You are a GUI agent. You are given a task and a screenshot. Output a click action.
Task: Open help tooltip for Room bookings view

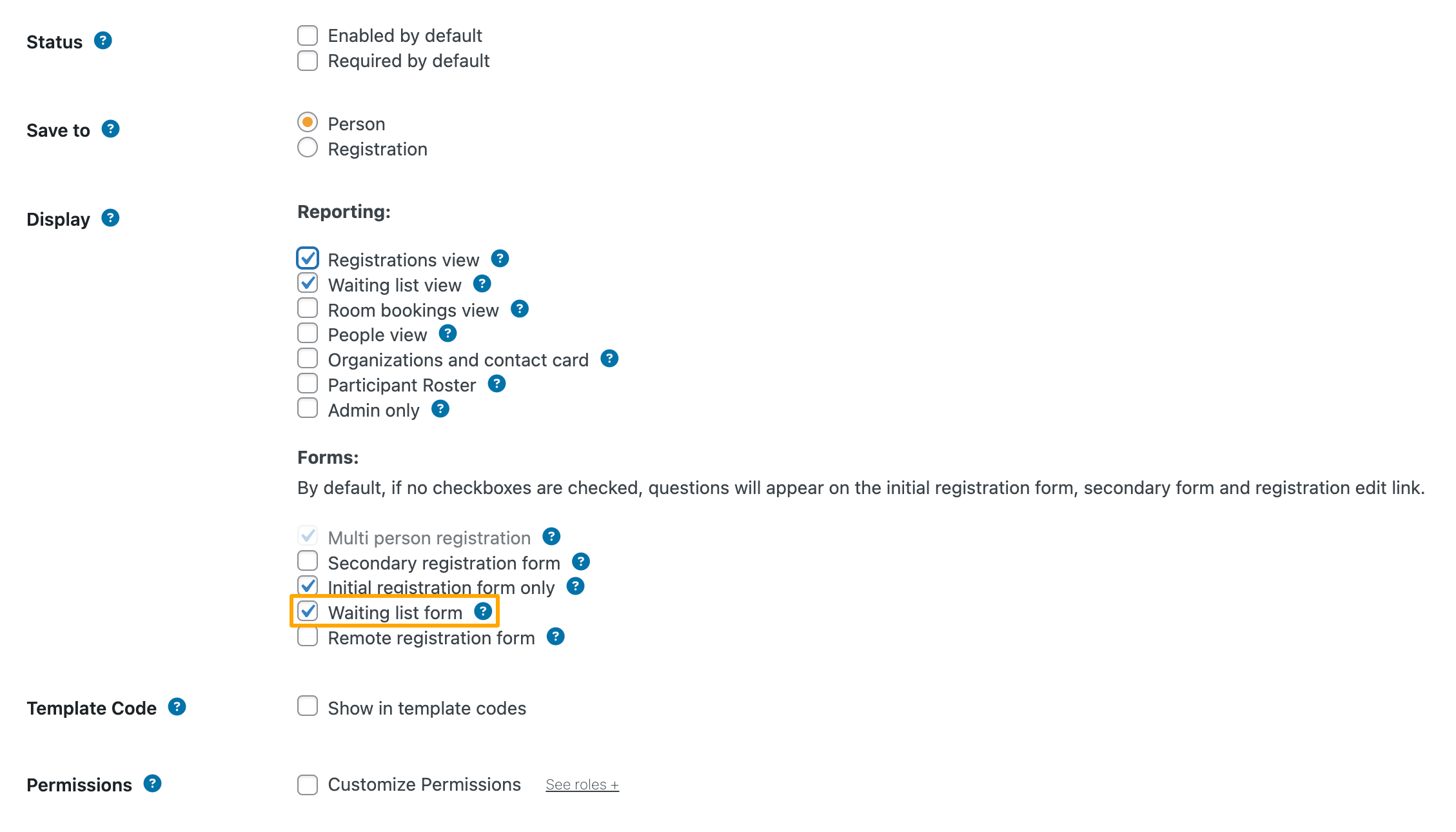click(x=520, y=309)
